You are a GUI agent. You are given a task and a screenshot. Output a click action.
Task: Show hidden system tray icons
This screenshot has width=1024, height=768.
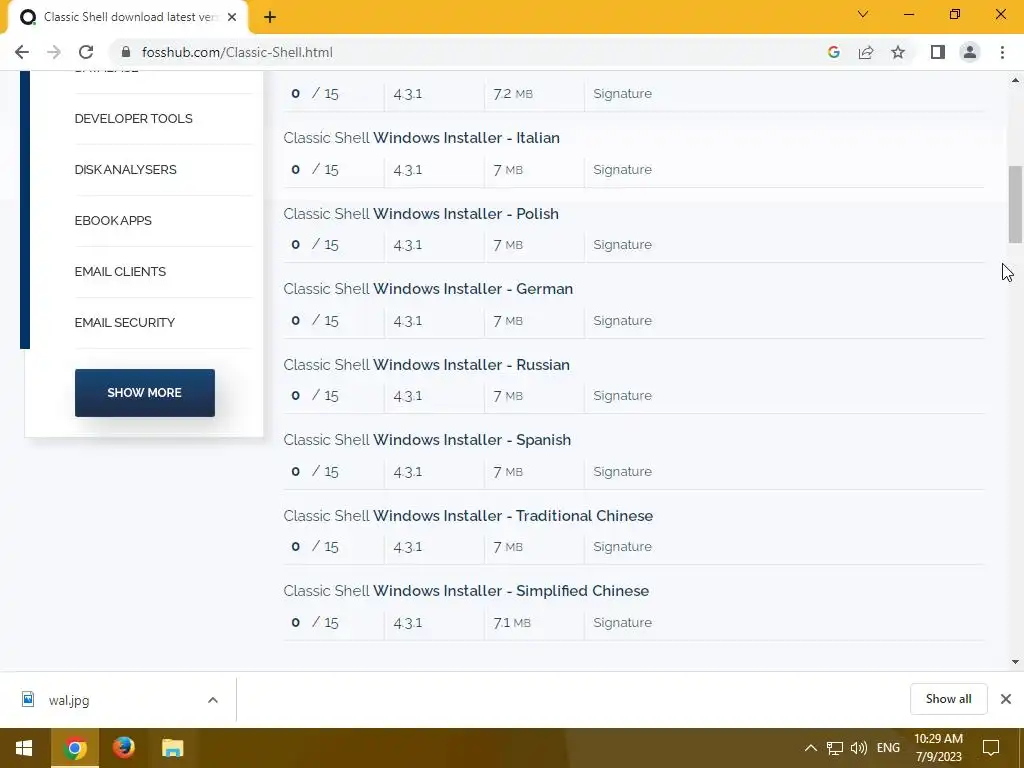tap(810, 748)
